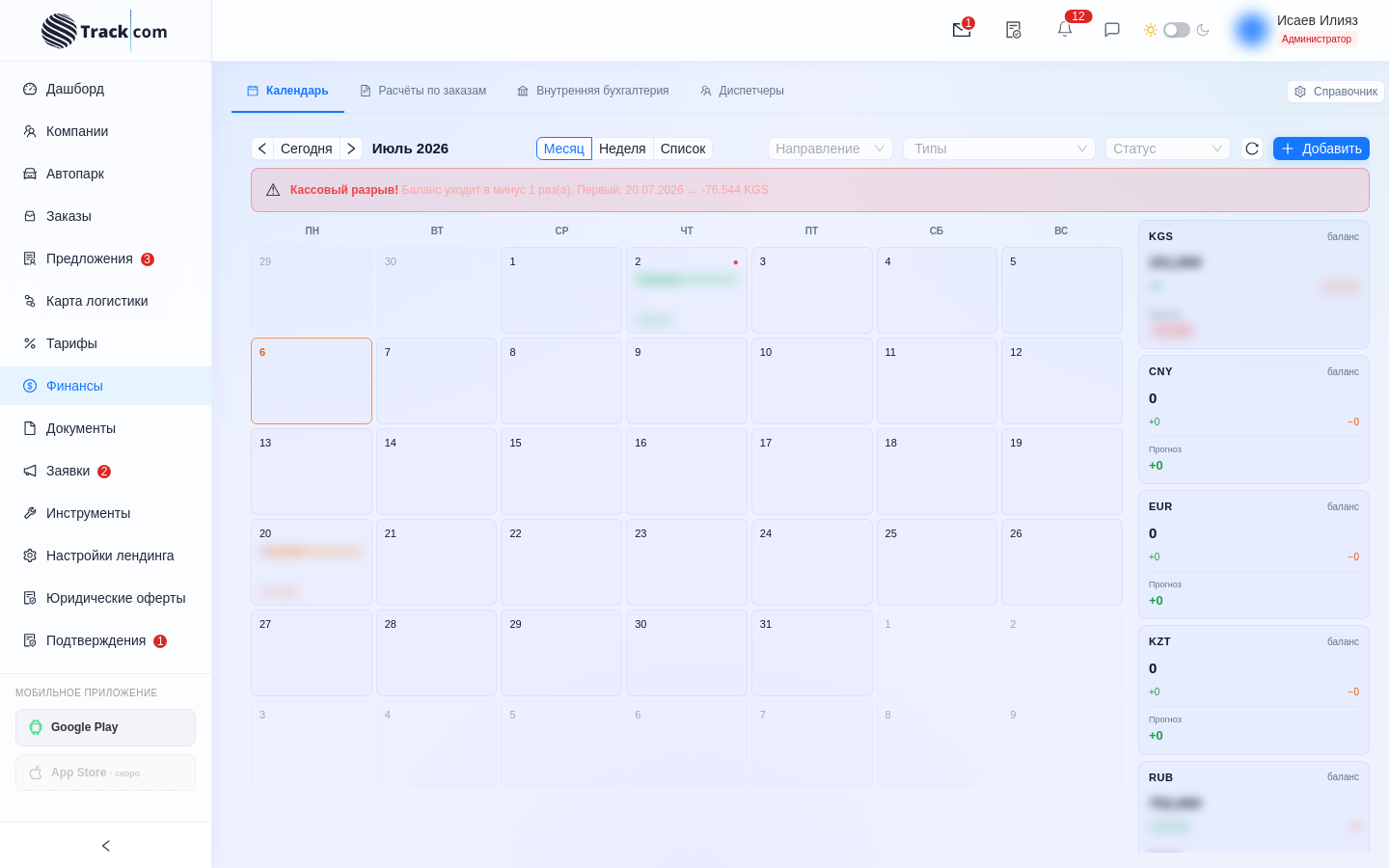
Task: Open Предложения in the sidebar
Action: coord(106,258)
